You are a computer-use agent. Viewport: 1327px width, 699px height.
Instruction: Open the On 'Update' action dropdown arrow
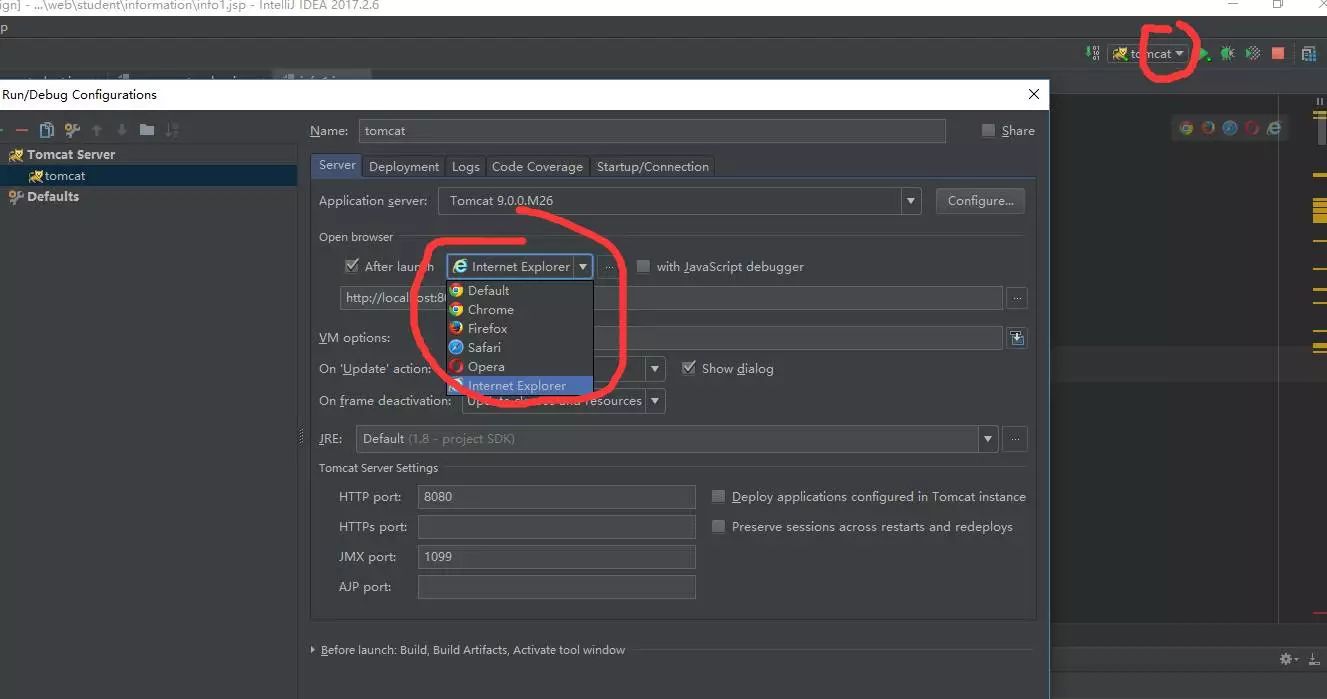(655, 368)
